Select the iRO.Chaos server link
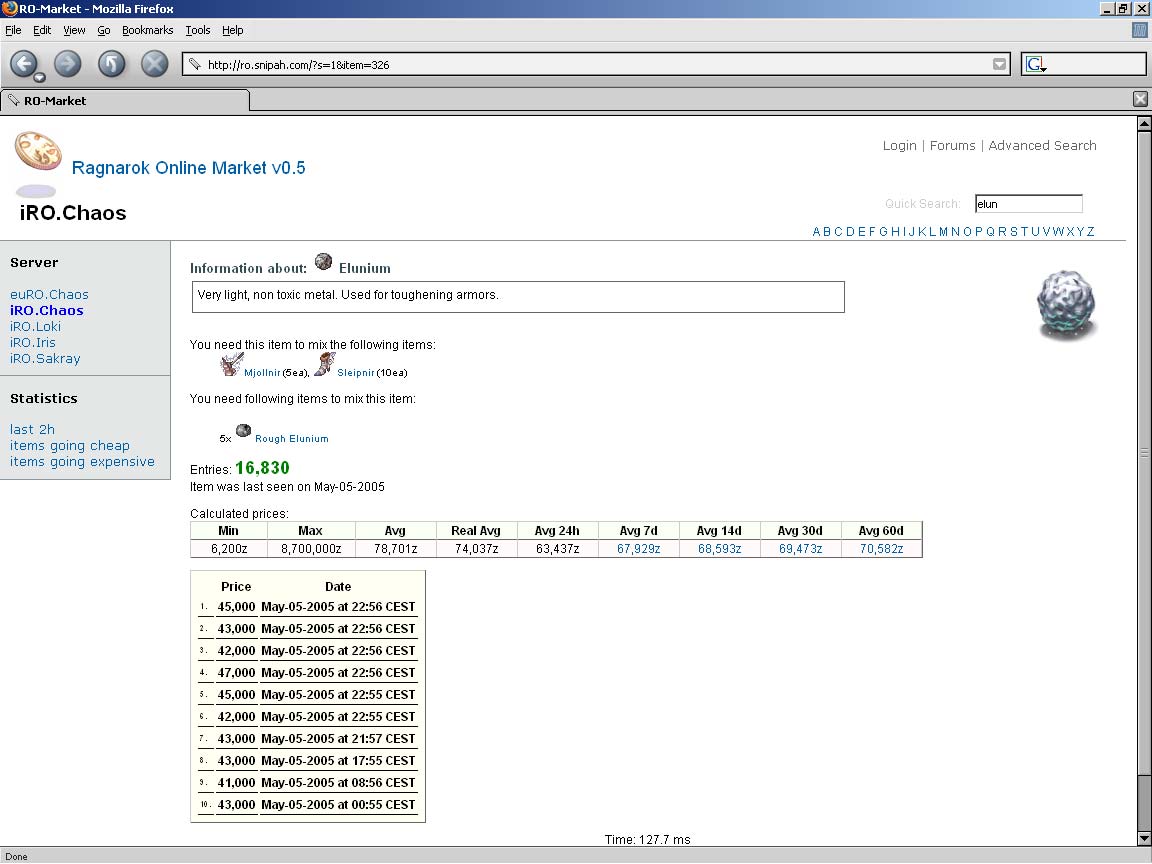 47,311
